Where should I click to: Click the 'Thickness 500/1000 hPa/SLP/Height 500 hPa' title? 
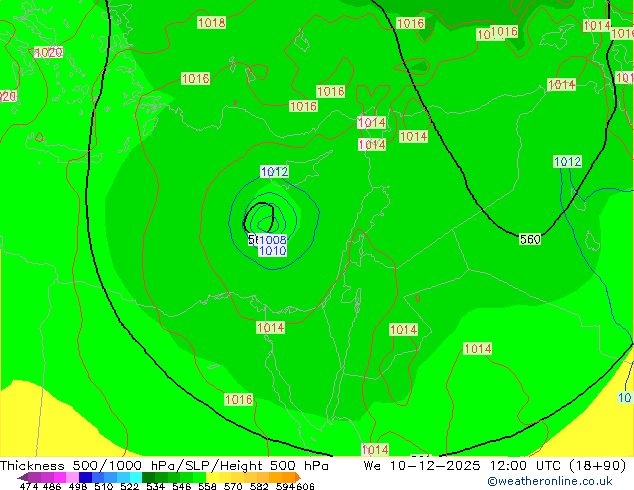[164, 466]
